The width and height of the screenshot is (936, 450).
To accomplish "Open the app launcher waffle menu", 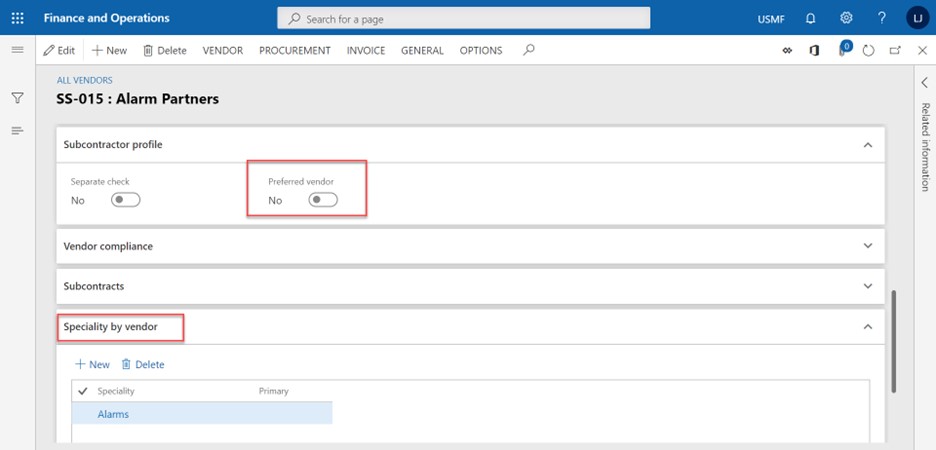I will [x=17, y=18].
